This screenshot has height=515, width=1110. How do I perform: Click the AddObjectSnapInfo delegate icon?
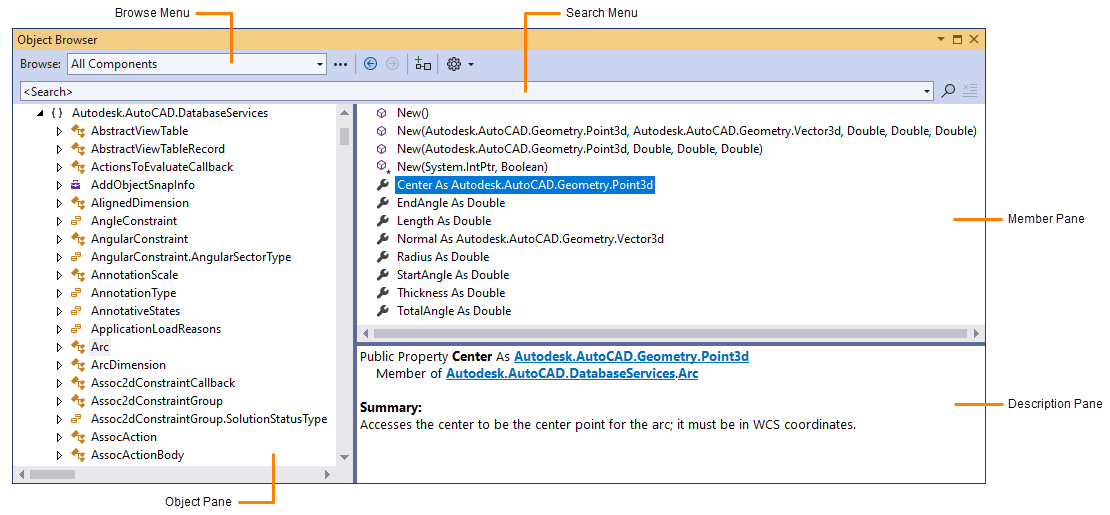[x=76, y=185]
